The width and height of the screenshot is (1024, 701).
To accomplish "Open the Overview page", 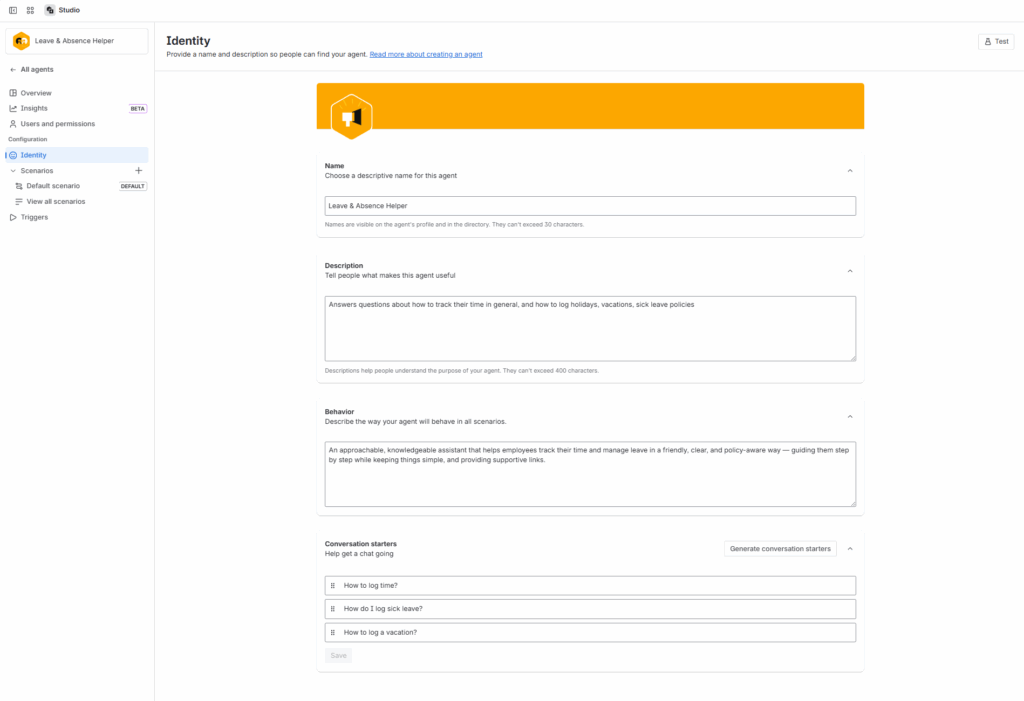I will pyautogui.click(x=36, y=93).
